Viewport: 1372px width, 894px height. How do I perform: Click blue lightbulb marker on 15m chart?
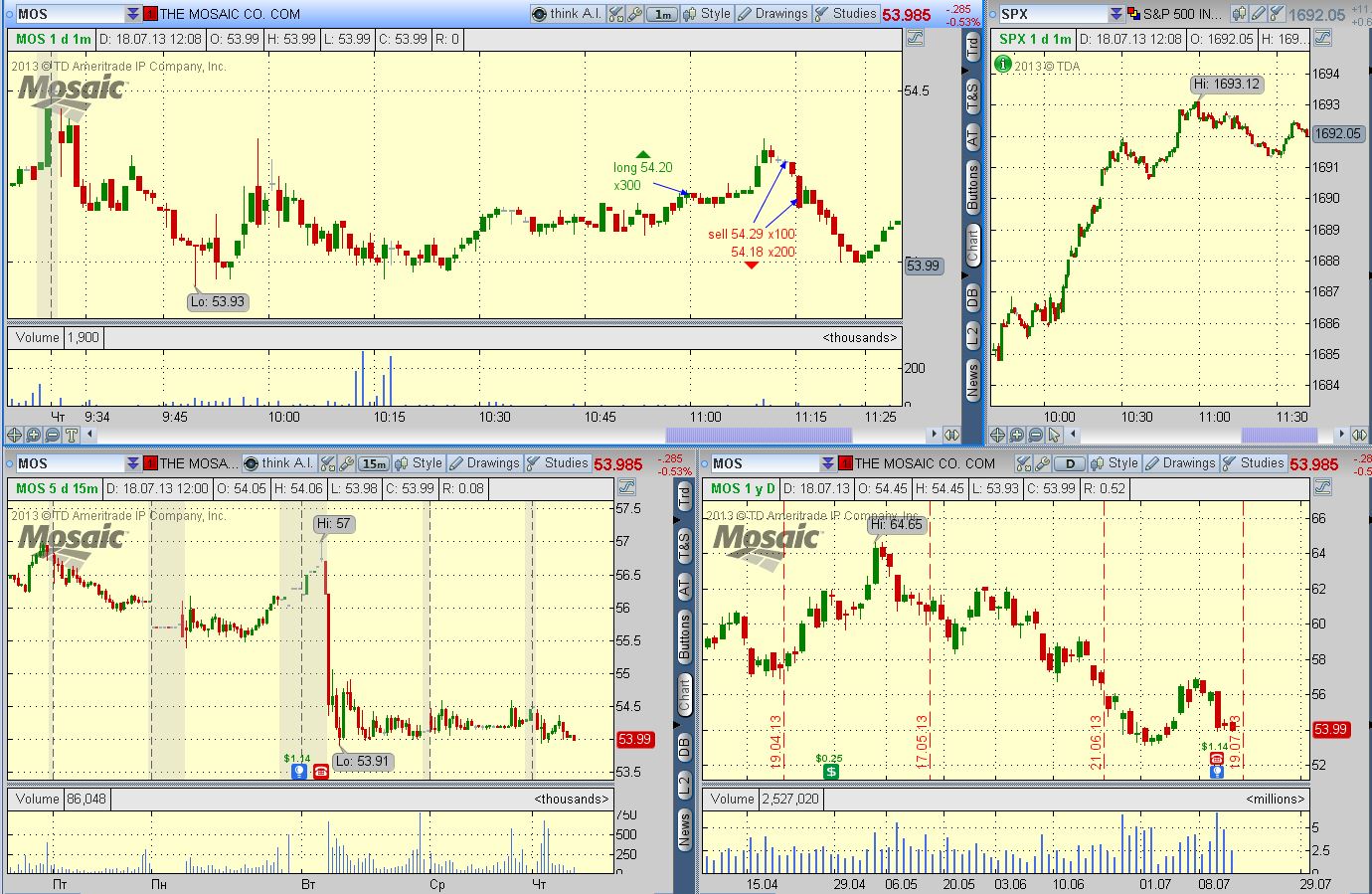tap(298, 771)
